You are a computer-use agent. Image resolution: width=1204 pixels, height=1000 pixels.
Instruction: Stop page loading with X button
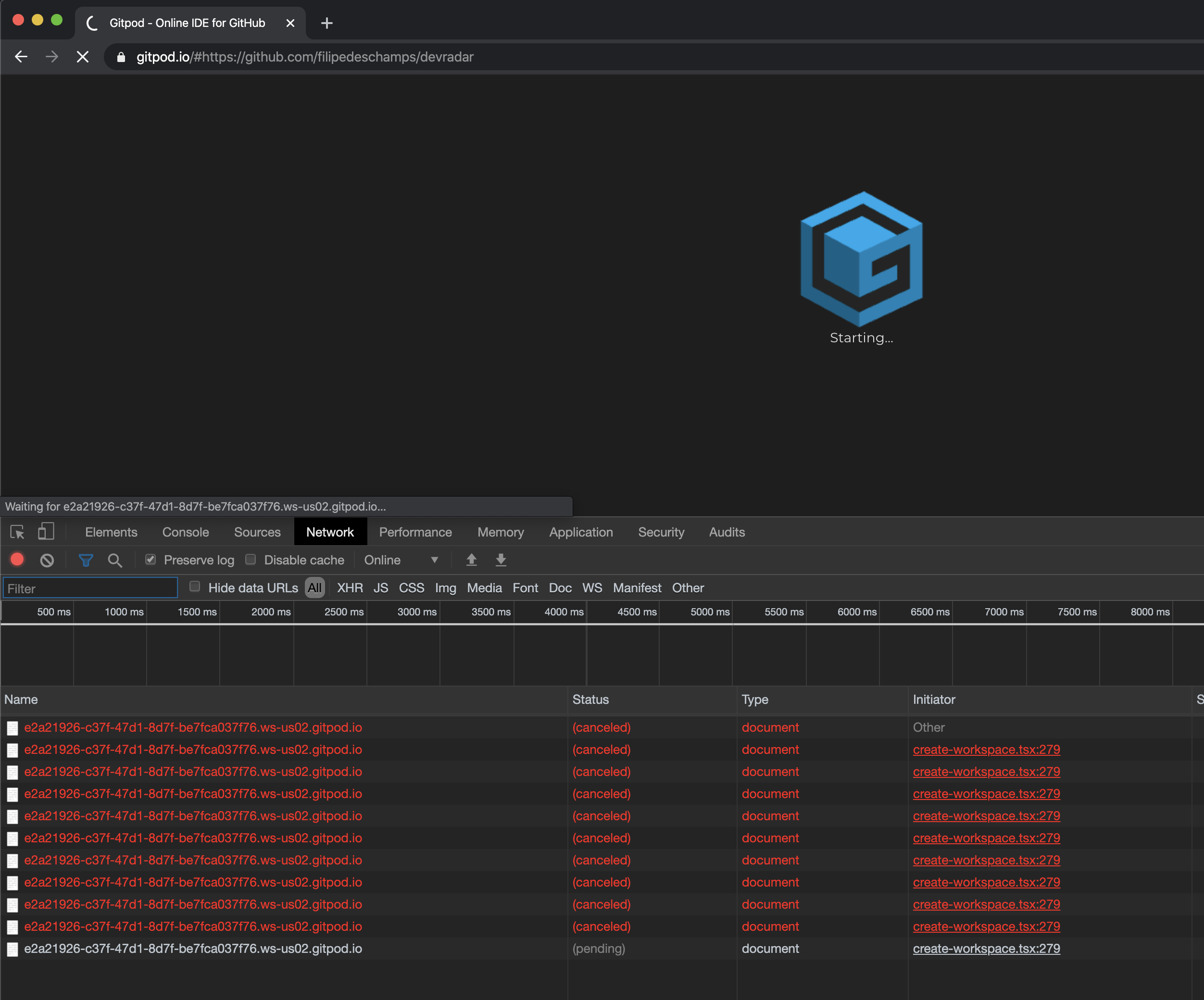[x=83, y=57]
